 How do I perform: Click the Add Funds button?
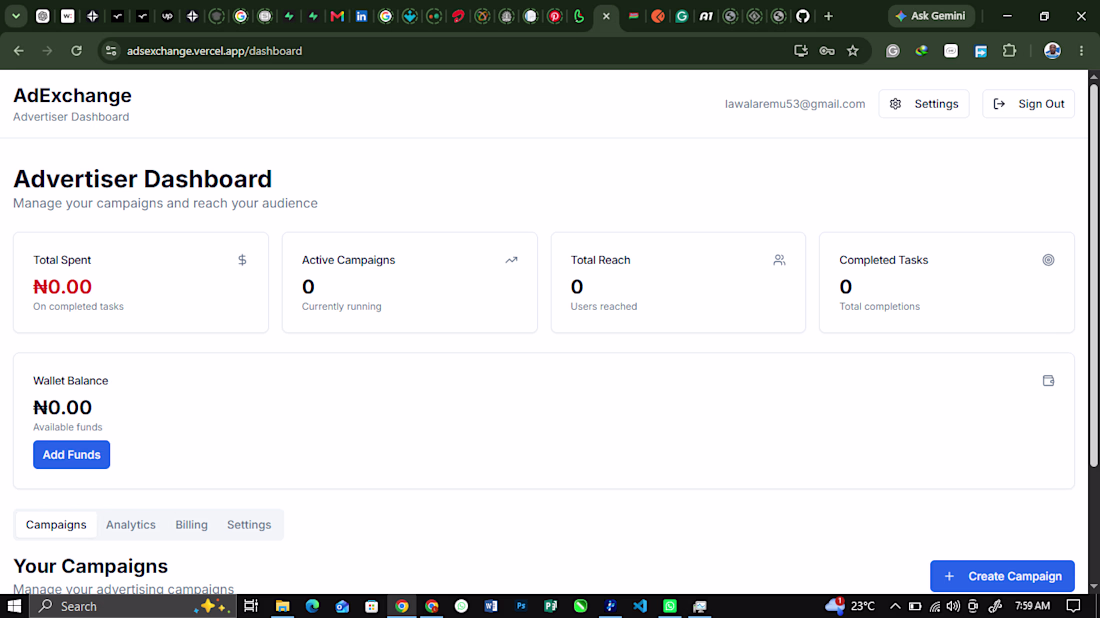(x=72, y=455)
